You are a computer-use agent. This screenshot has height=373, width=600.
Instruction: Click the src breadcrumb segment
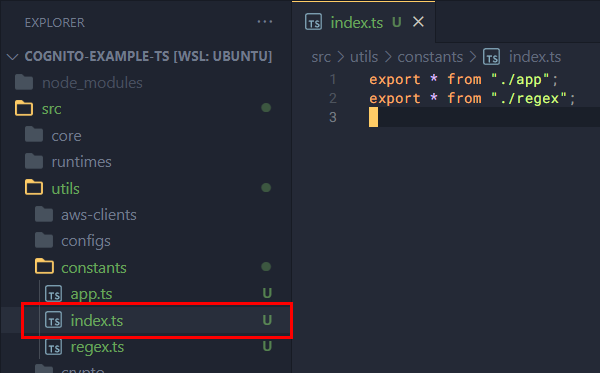coord(321,57)
